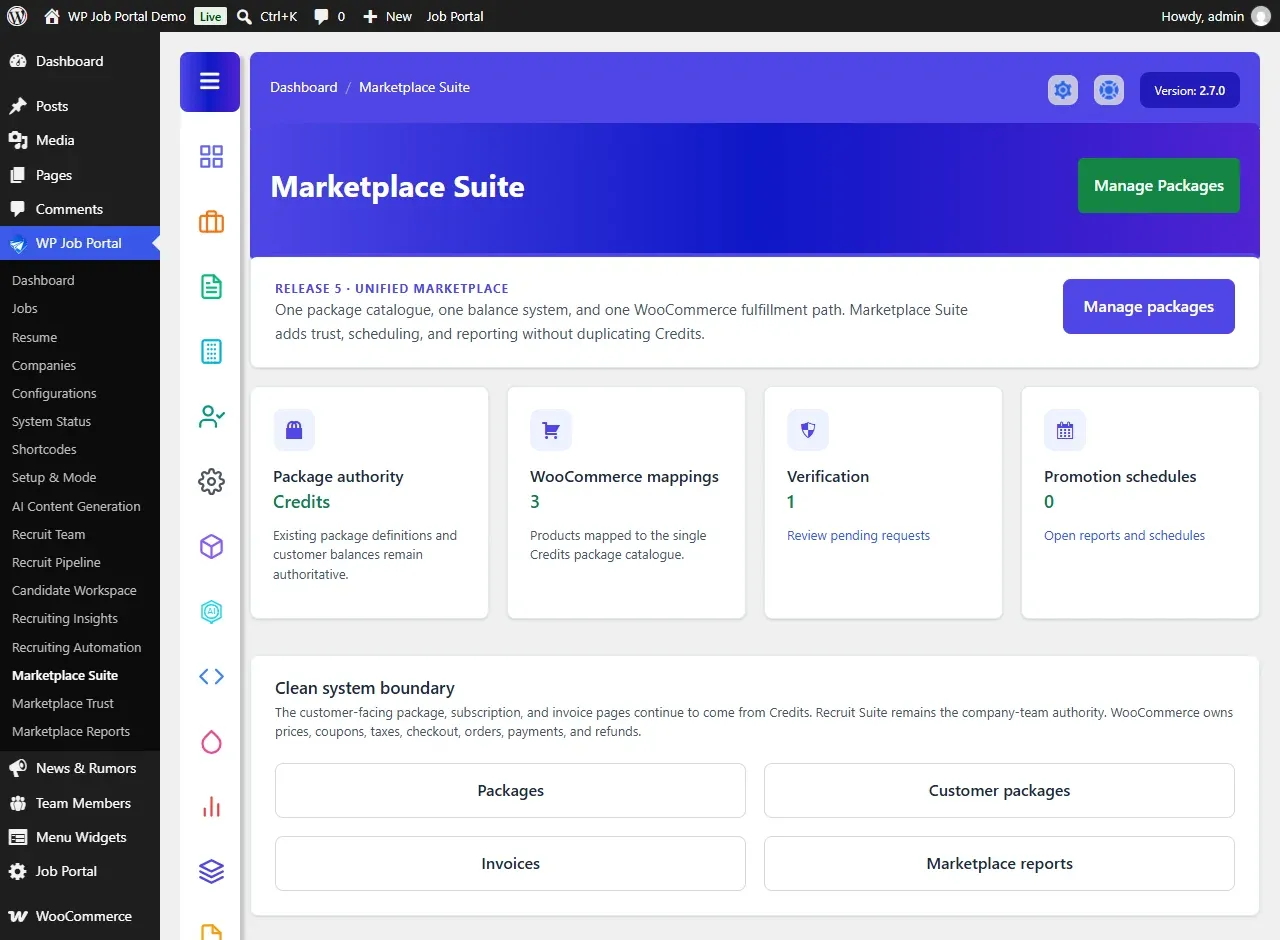Click the Invoices button

[x=510, y=864]
